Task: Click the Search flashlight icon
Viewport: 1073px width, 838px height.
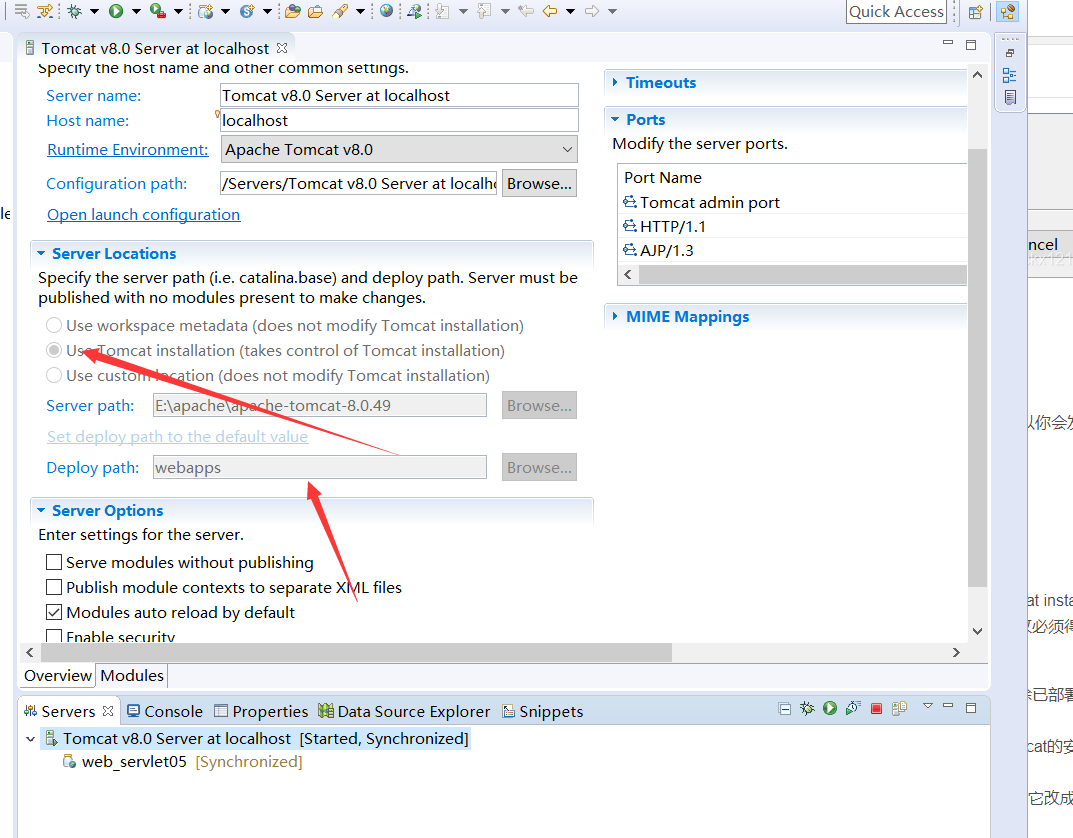Action: pyautogui.click(x=340, y=11)
